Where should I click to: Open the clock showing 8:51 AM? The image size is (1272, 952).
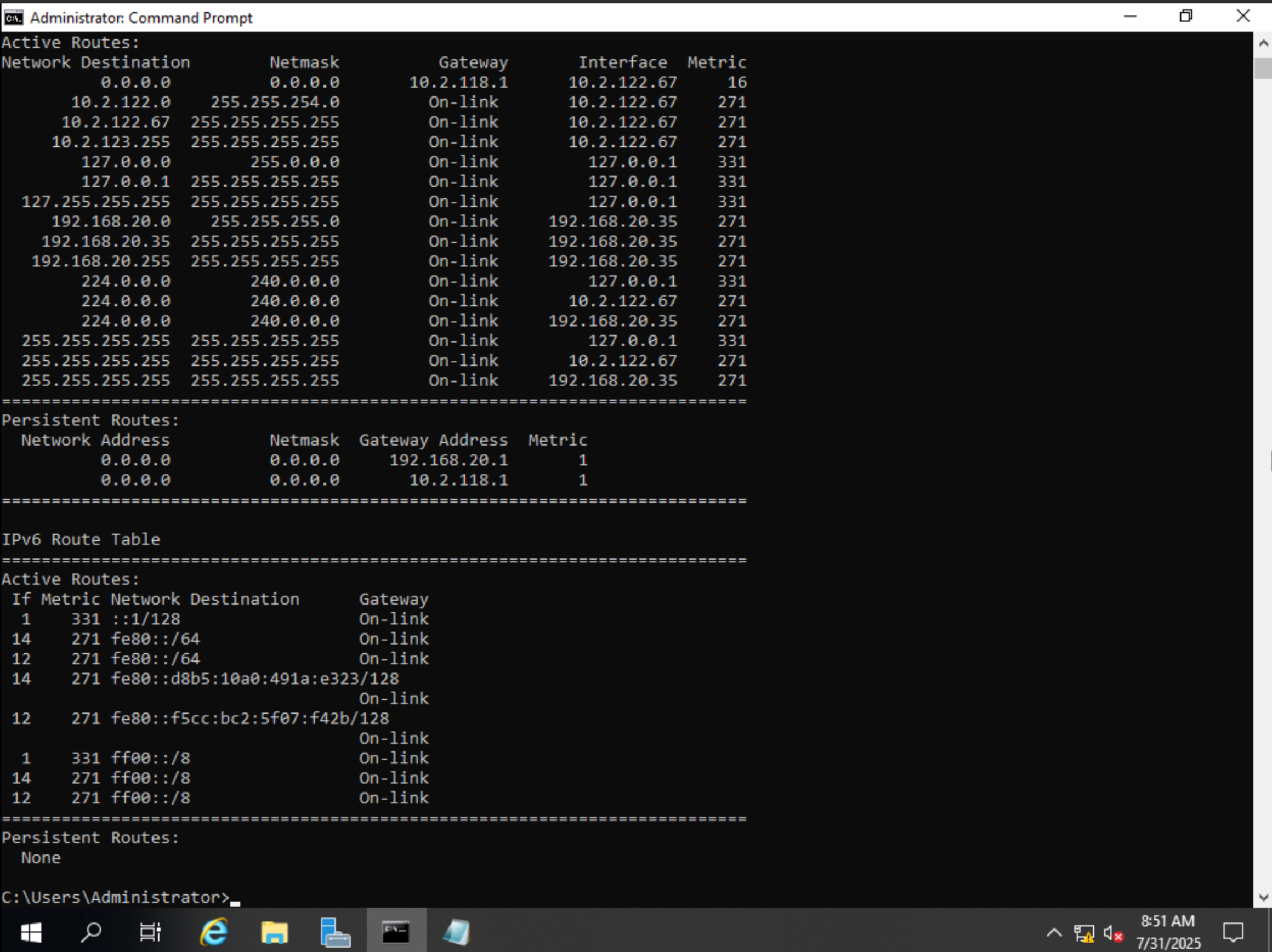coord(1168,932)
